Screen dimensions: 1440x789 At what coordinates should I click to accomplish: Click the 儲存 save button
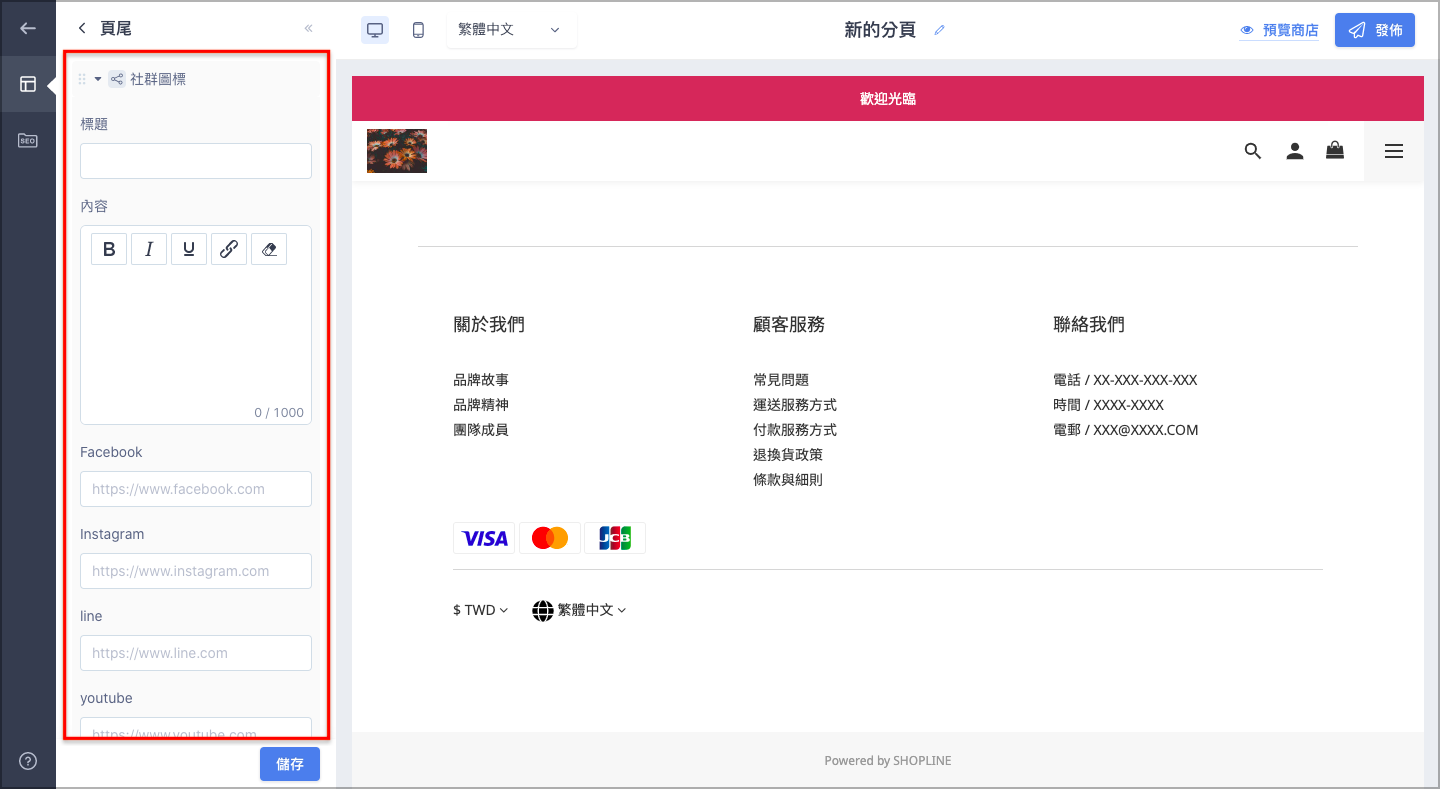[290, 764]
